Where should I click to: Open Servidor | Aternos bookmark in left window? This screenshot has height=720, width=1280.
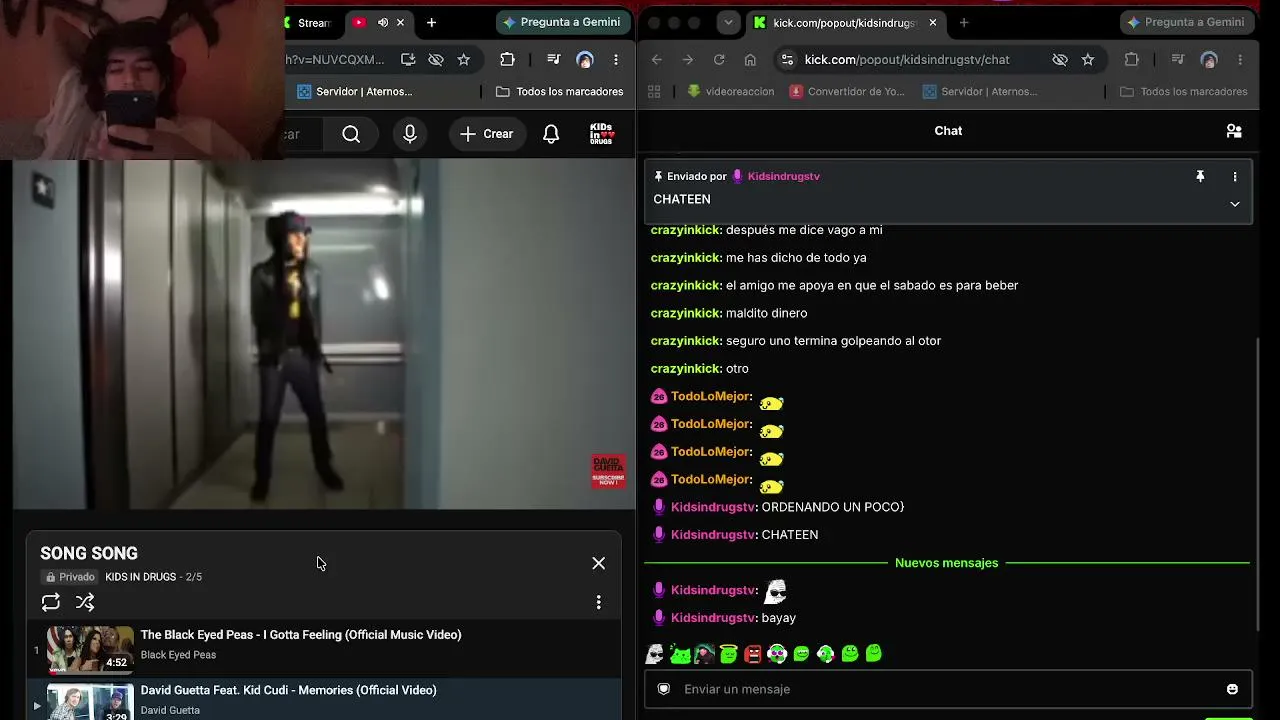355,92
